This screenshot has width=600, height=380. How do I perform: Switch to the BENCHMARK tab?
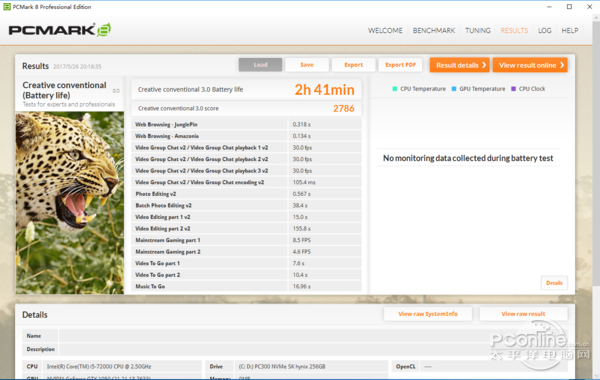(x=434, y=31)
